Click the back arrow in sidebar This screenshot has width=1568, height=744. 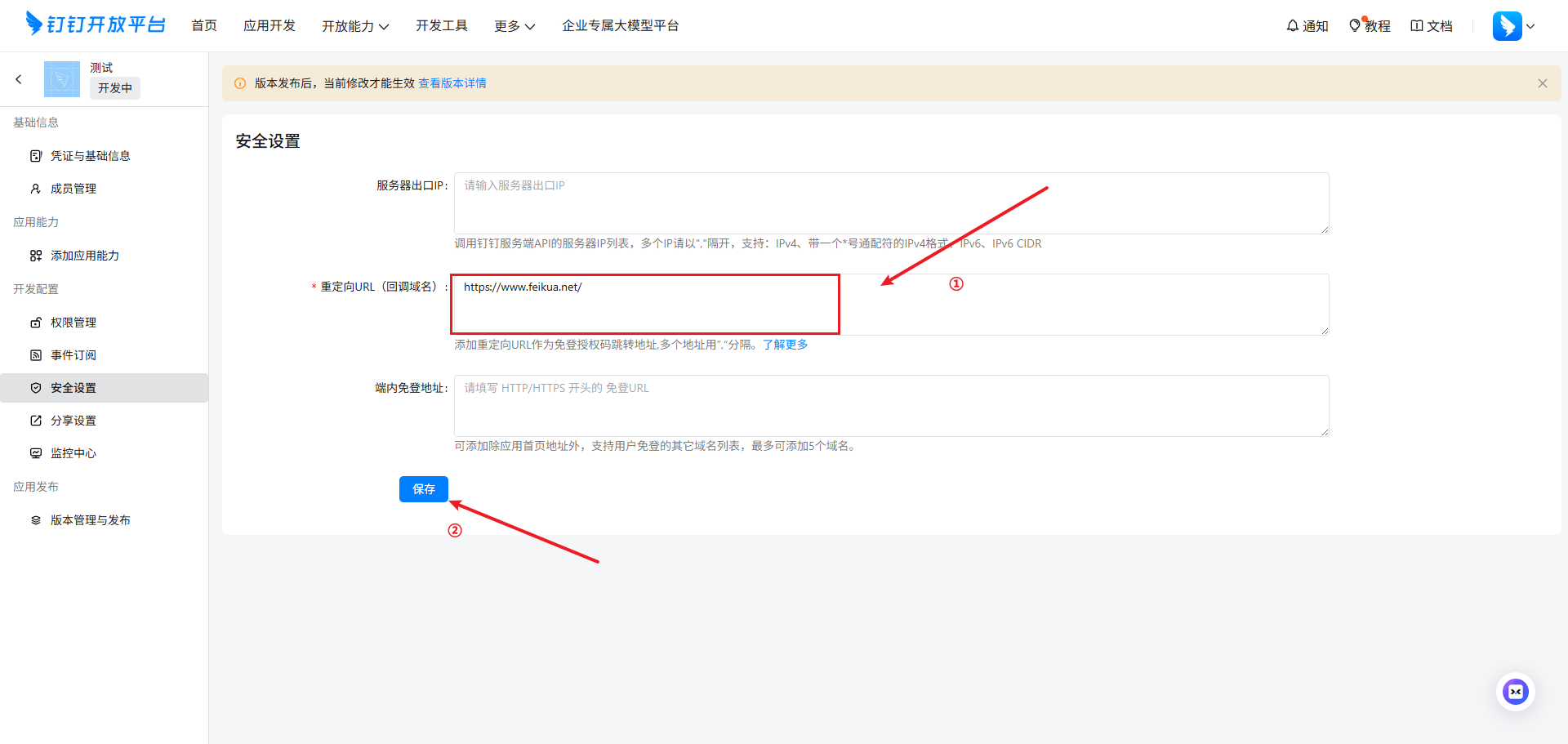click(x=19, y=79)
